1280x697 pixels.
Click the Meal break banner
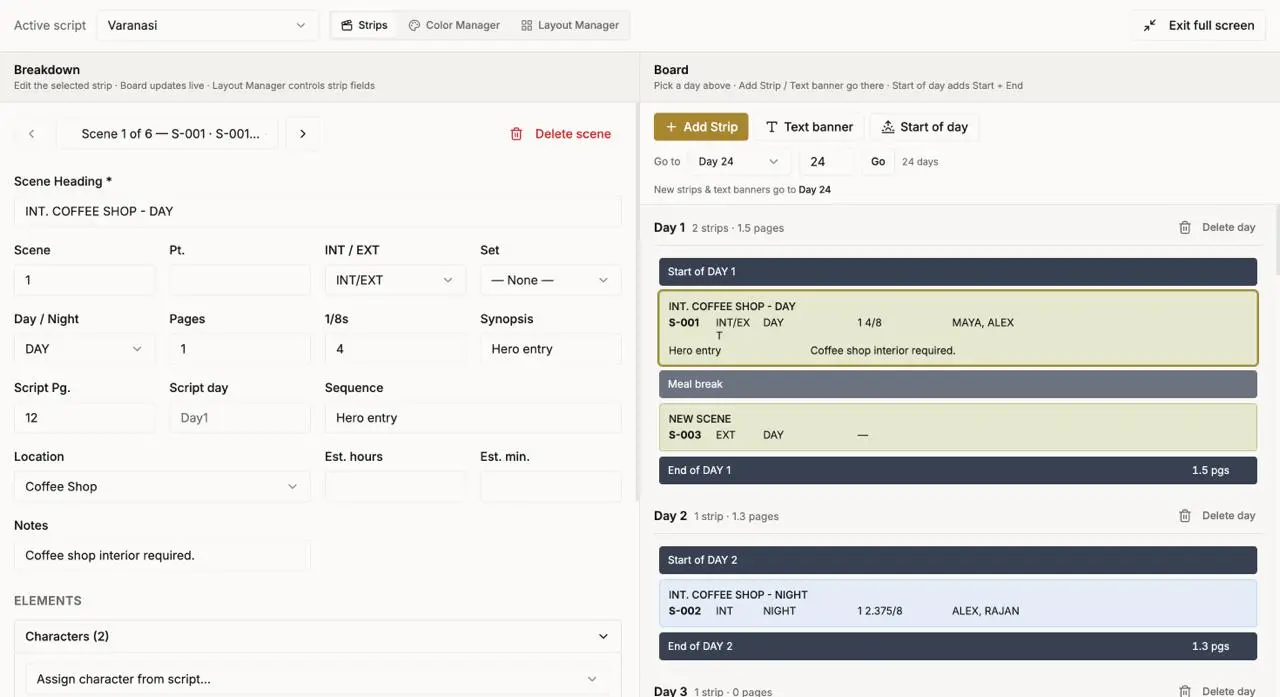click(958, 384)
